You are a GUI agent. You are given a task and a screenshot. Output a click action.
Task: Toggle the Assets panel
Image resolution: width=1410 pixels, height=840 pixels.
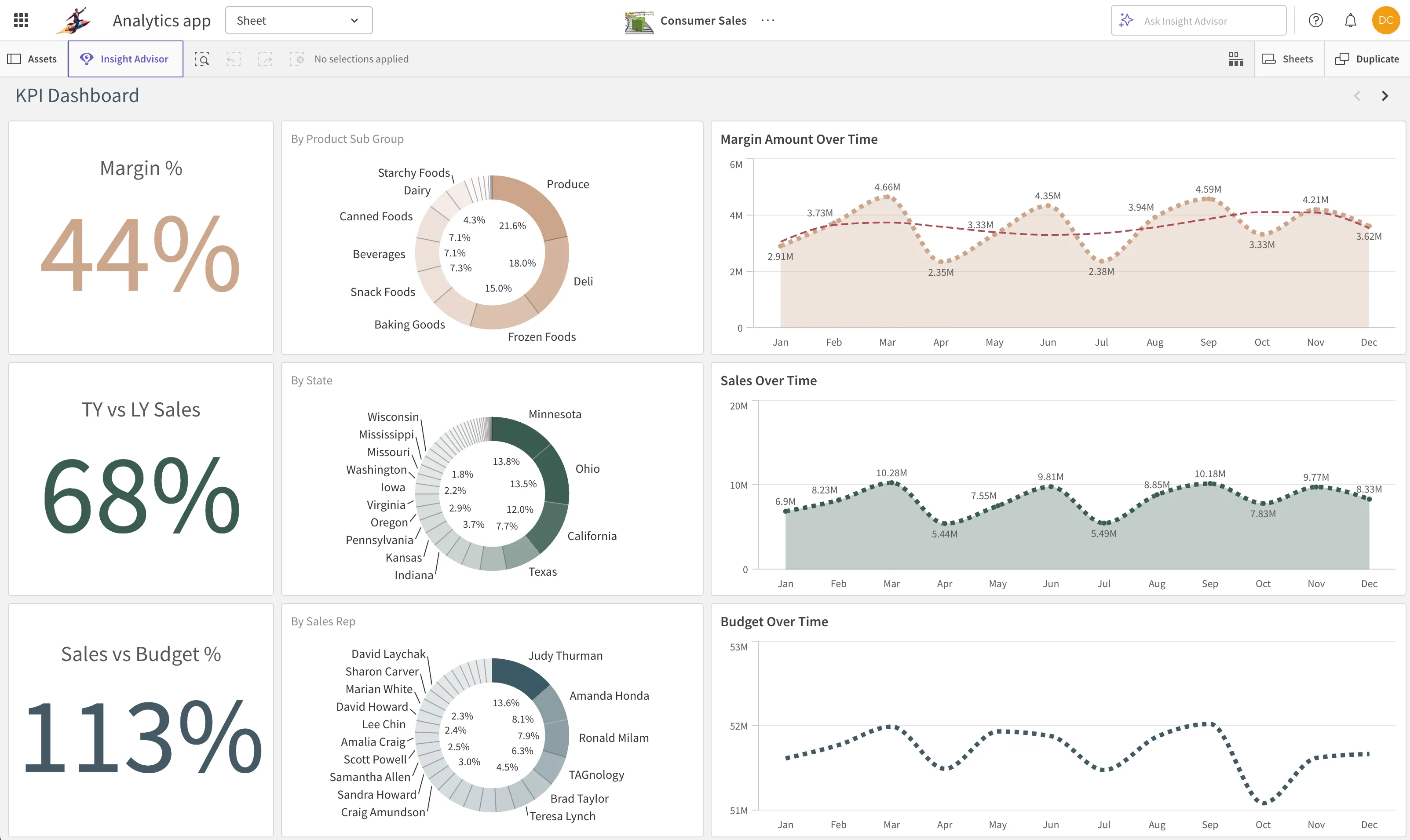33,58
